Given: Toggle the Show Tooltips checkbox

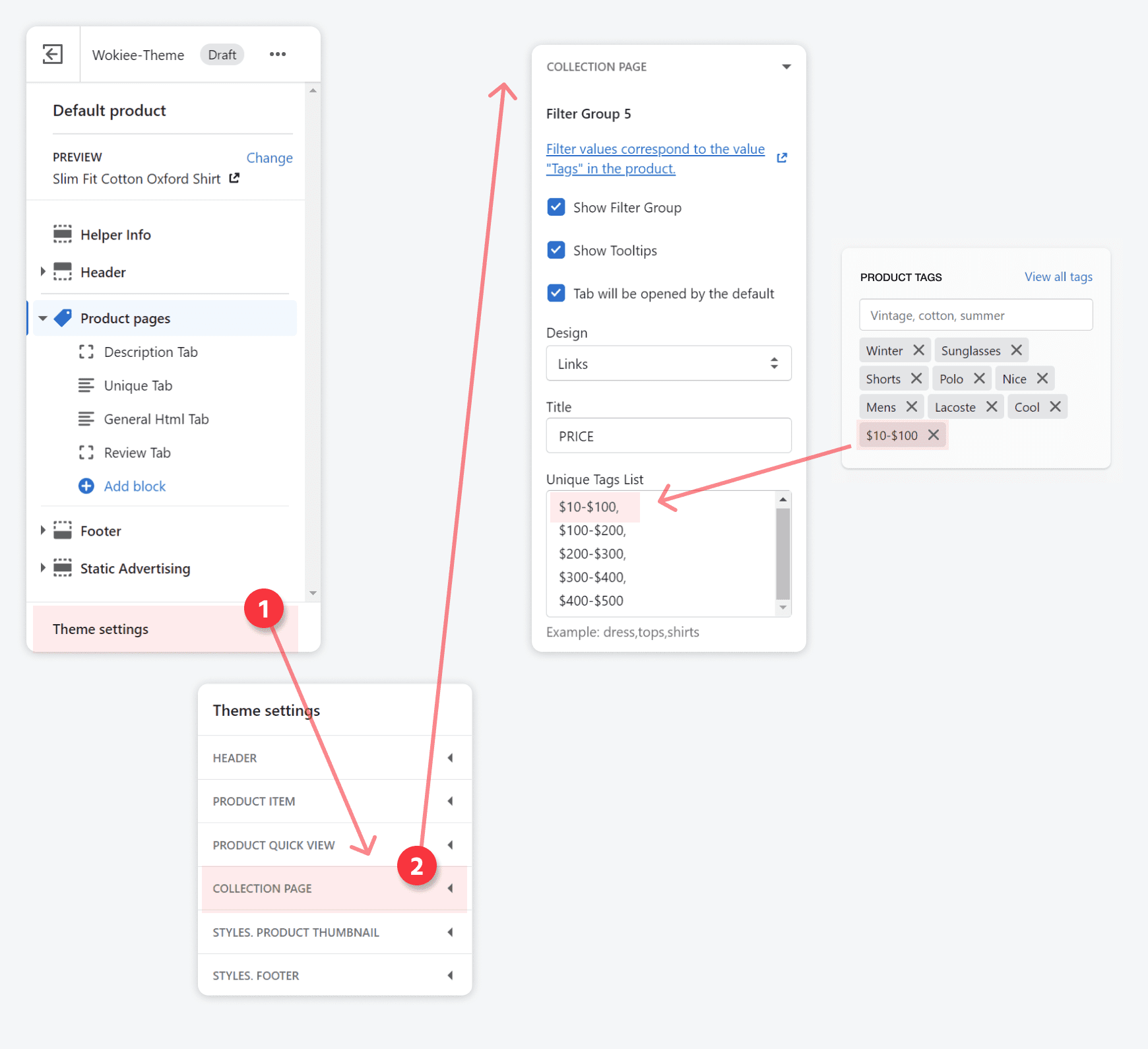Looking at the screenshot, I should point(556,250).
